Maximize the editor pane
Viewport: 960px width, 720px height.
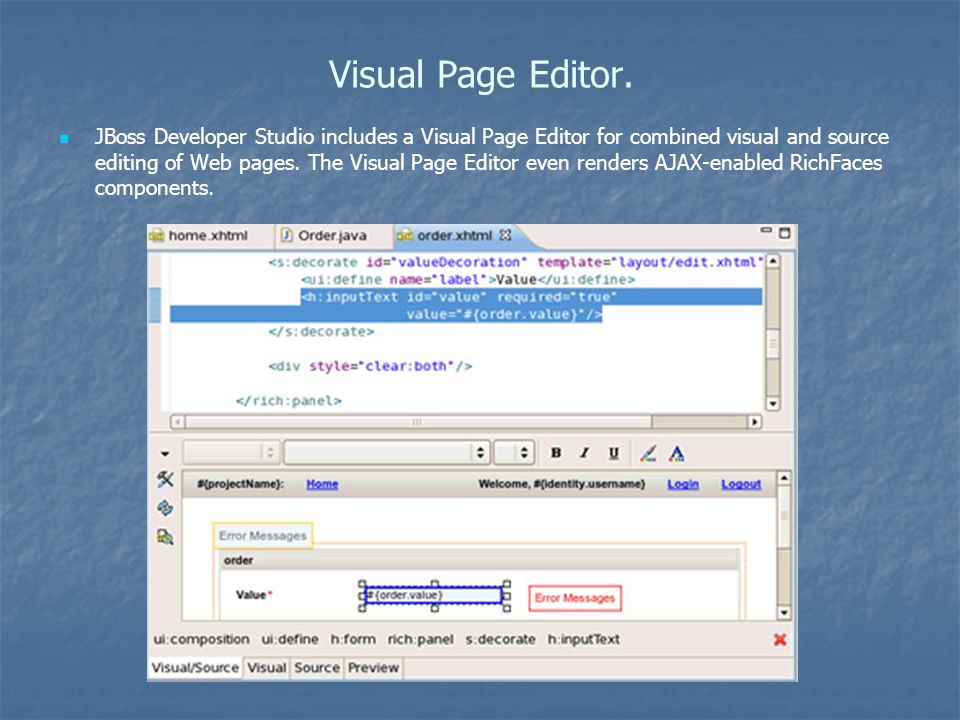coord(784,233)
